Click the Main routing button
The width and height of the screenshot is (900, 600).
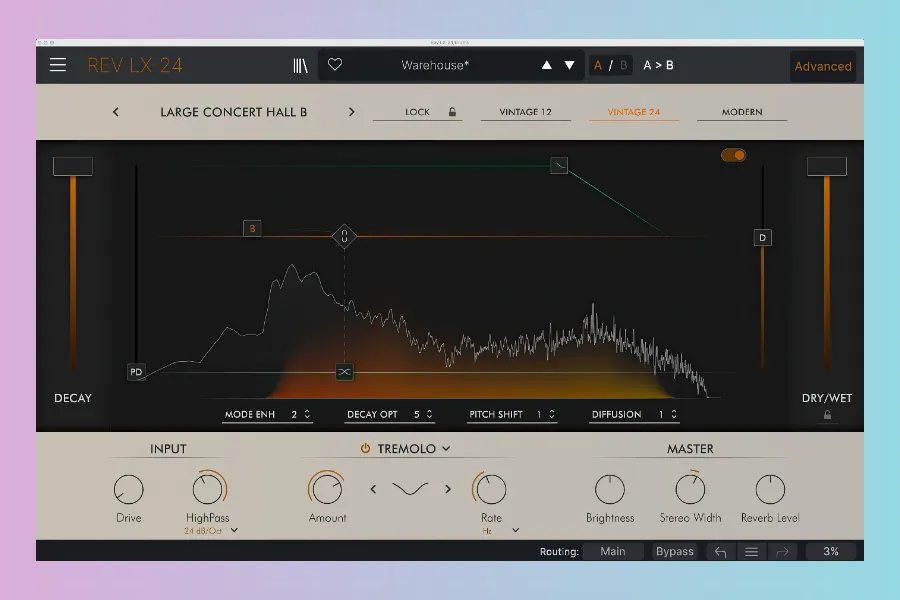tap(612, 551)
